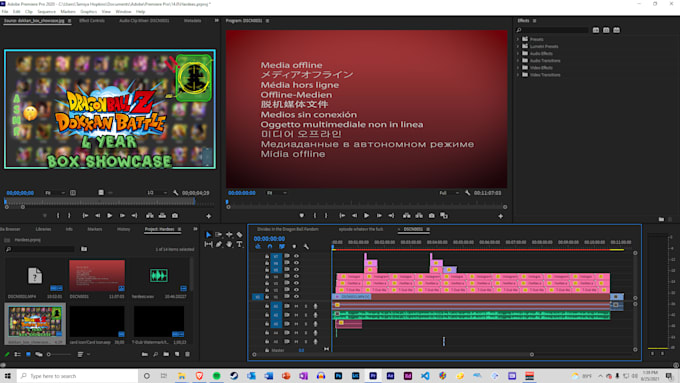
Task: Switch Project panel to list view
Action: [17, 354]
